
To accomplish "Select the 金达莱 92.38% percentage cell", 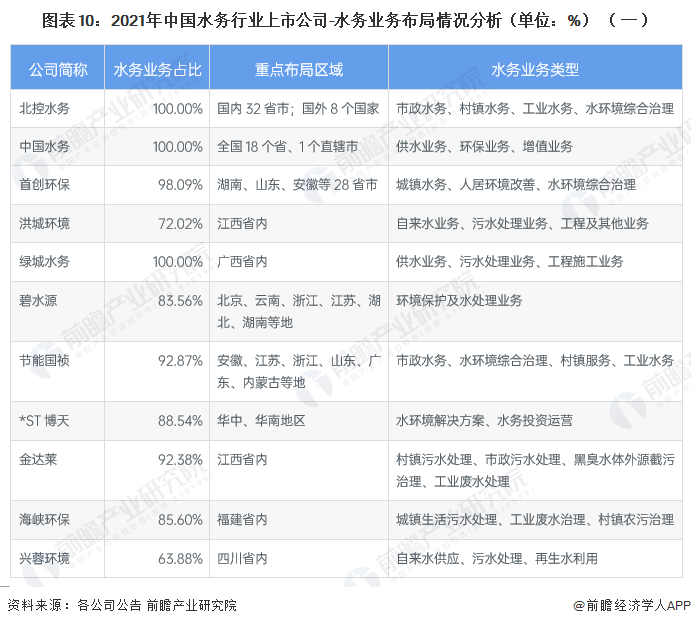I will click(180, 460).
